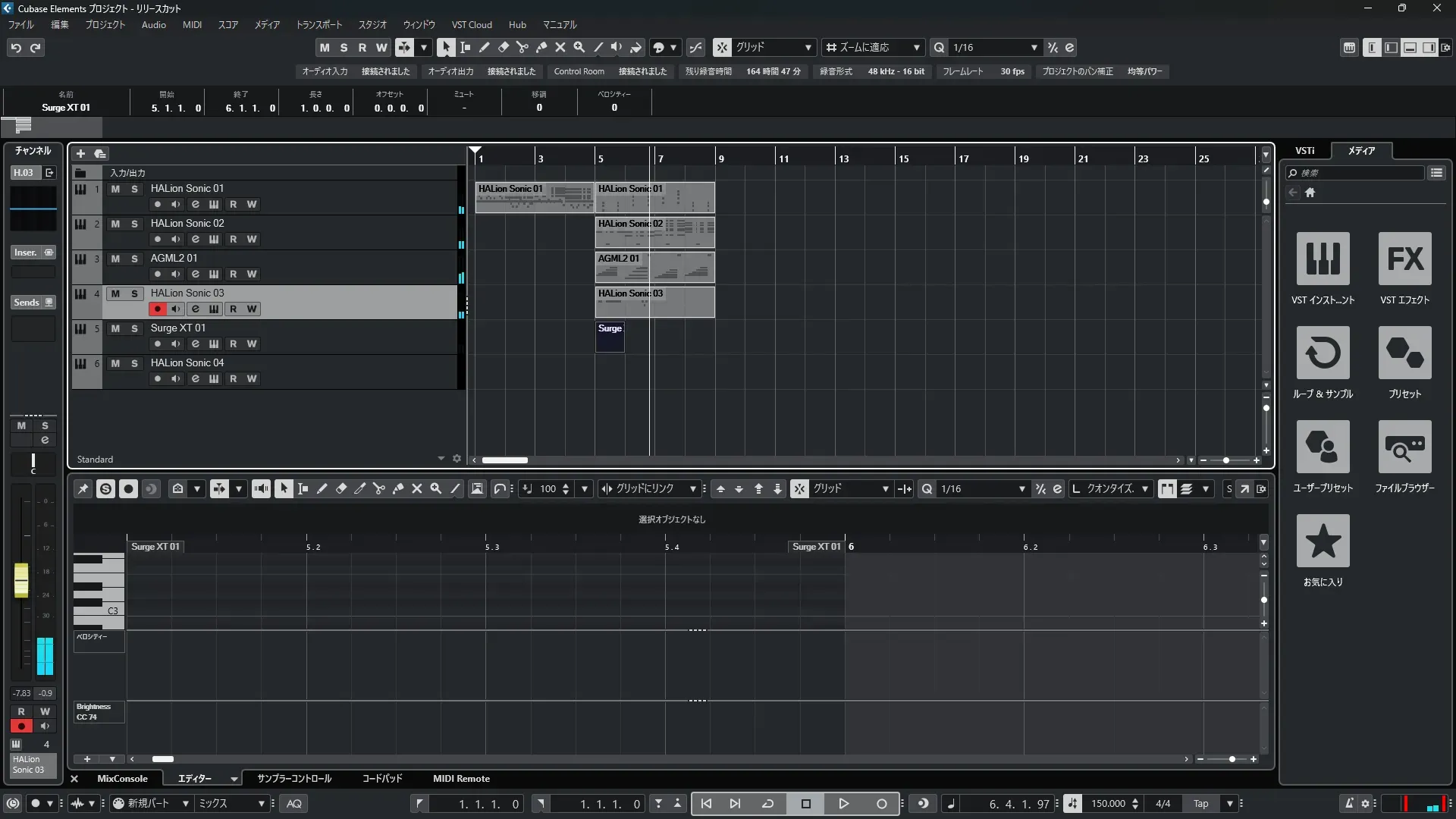Open the Transport menu
The height and width of the screenshot is (819, 1456).
coord(318,24)
